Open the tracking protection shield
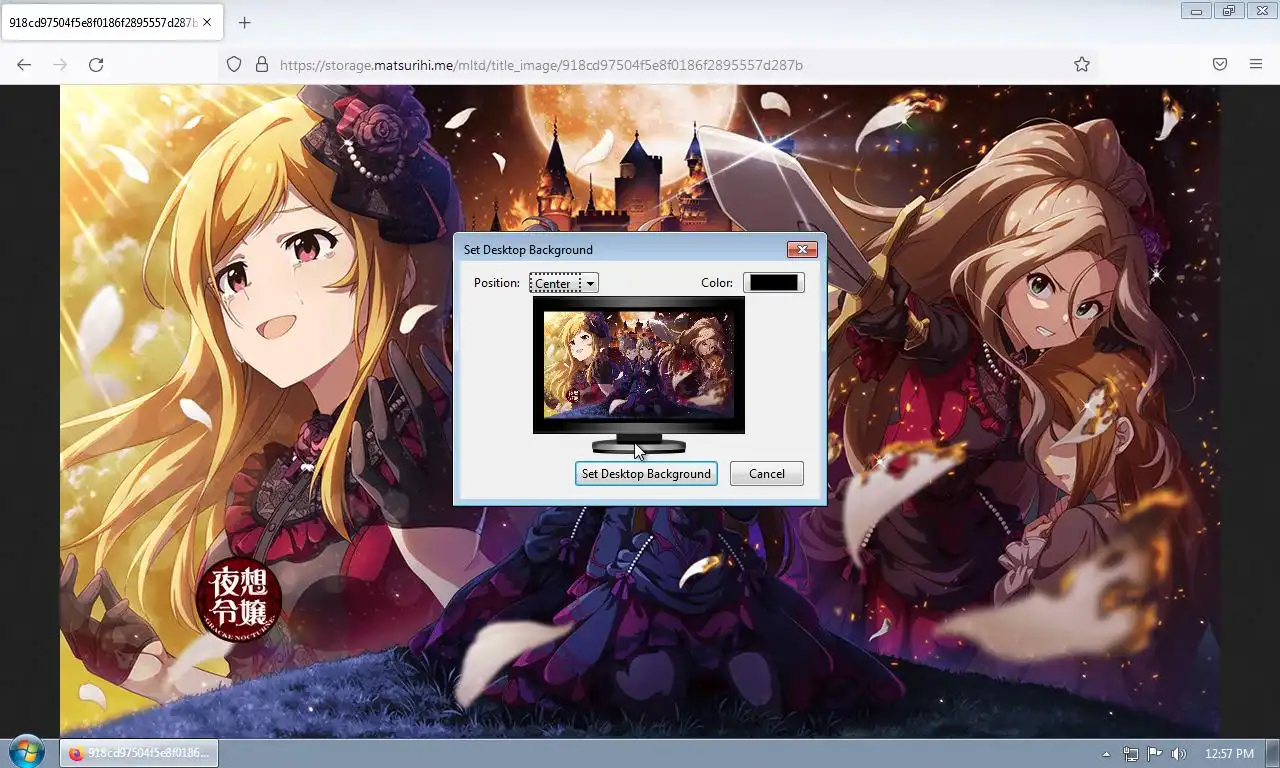 234,64
